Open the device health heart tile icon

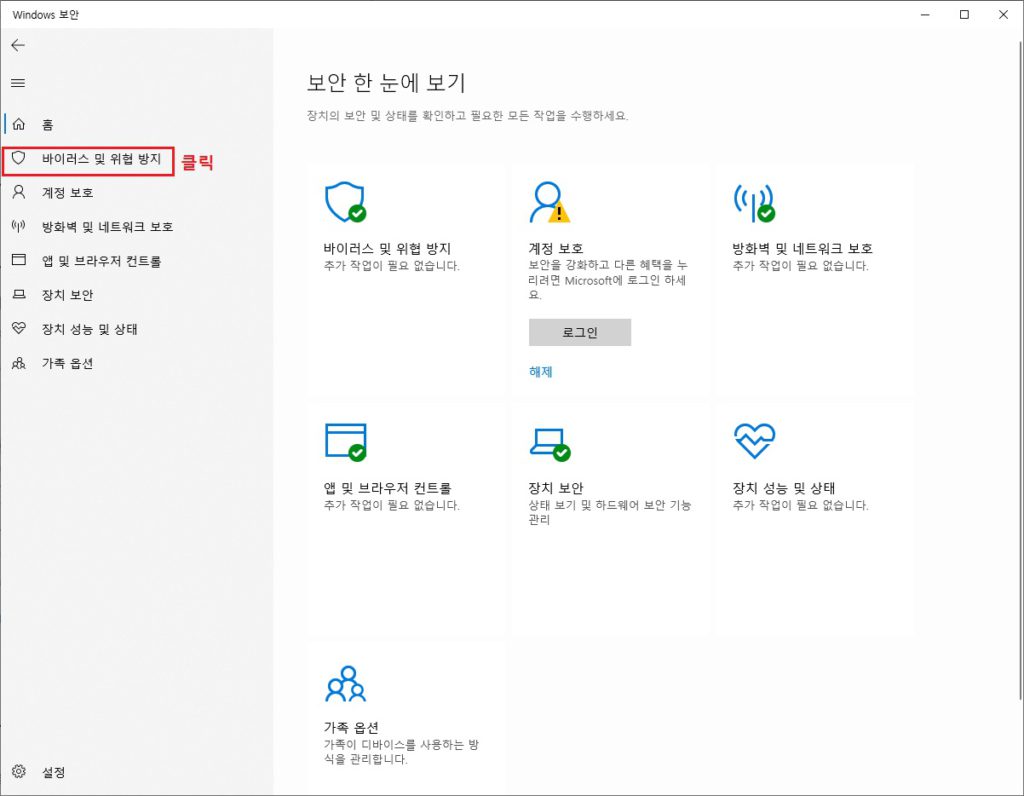click(754, 441)
